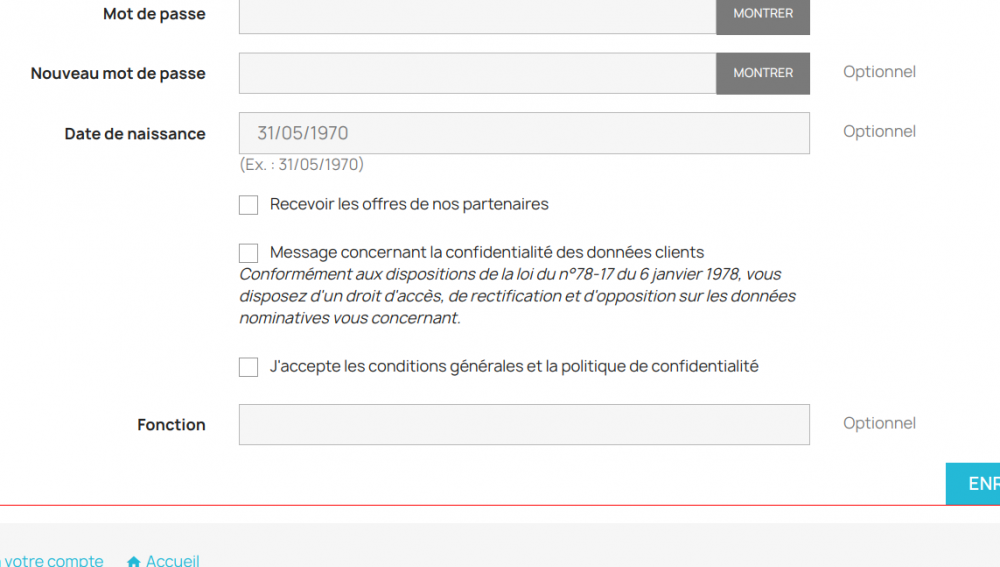Click the 'Fonction' field label
Viewport: 1000px width, 567px height.
(x=171, y=425)
